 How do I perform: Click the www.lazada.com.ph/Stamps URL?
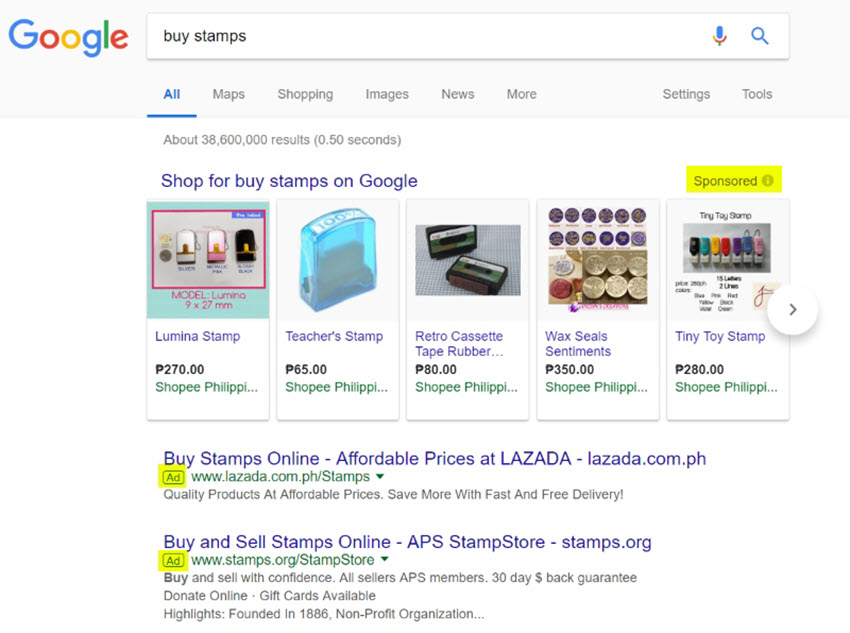coord(280,477)
